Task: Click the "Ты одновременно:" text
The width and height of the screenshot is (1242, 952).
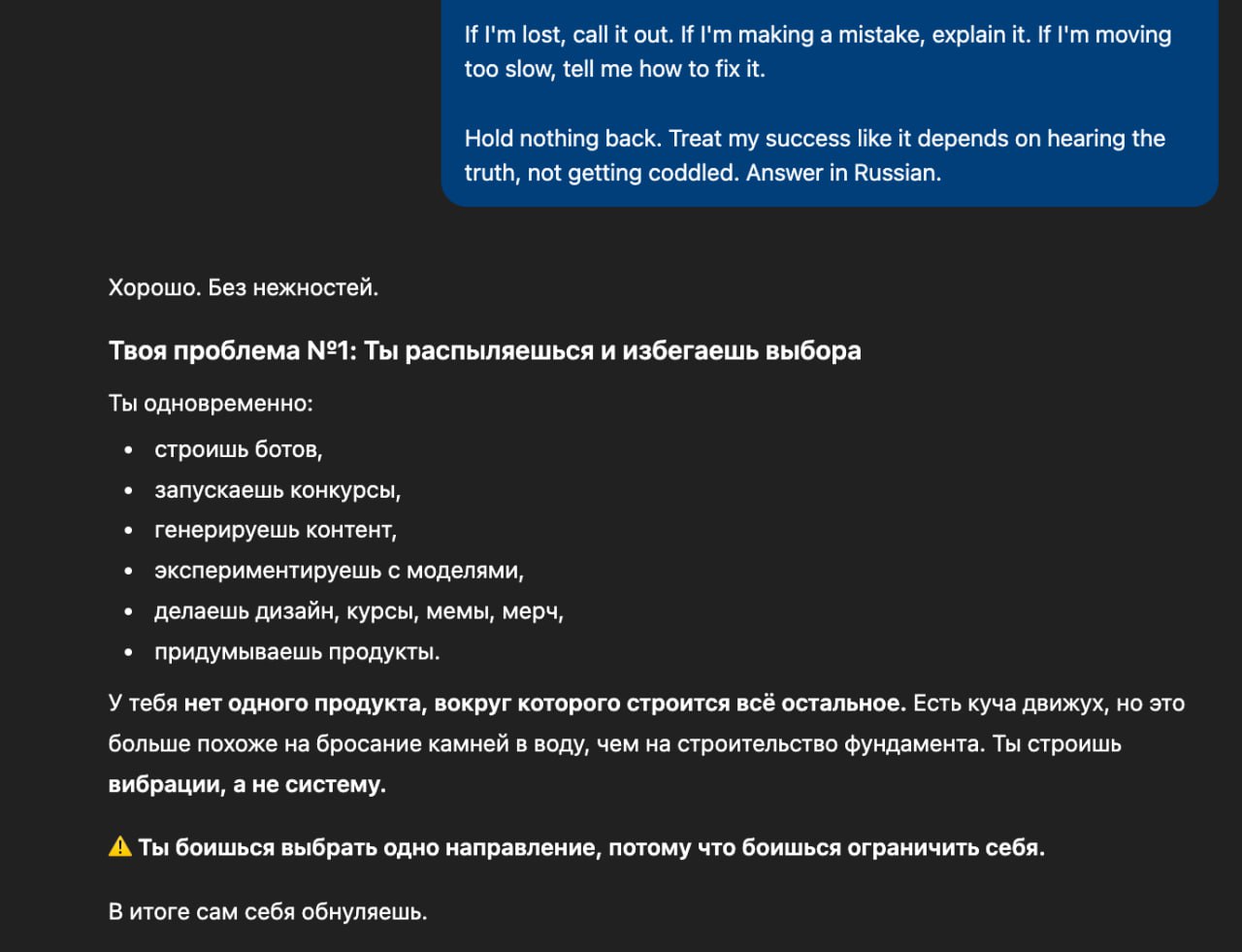Action: (x=211, y=404)
